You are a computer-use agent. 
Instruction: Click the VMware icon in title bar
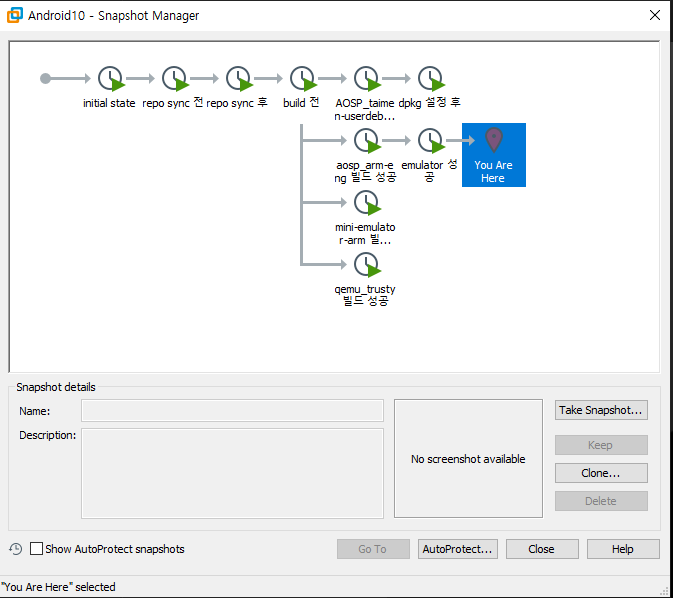pyautogui.click(x=15, y=15)
